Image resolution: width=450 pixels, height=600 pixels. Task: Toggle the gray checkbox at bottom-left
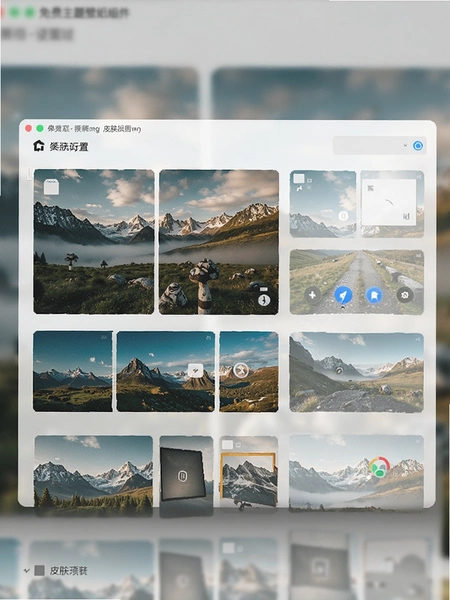click(39, 571)
